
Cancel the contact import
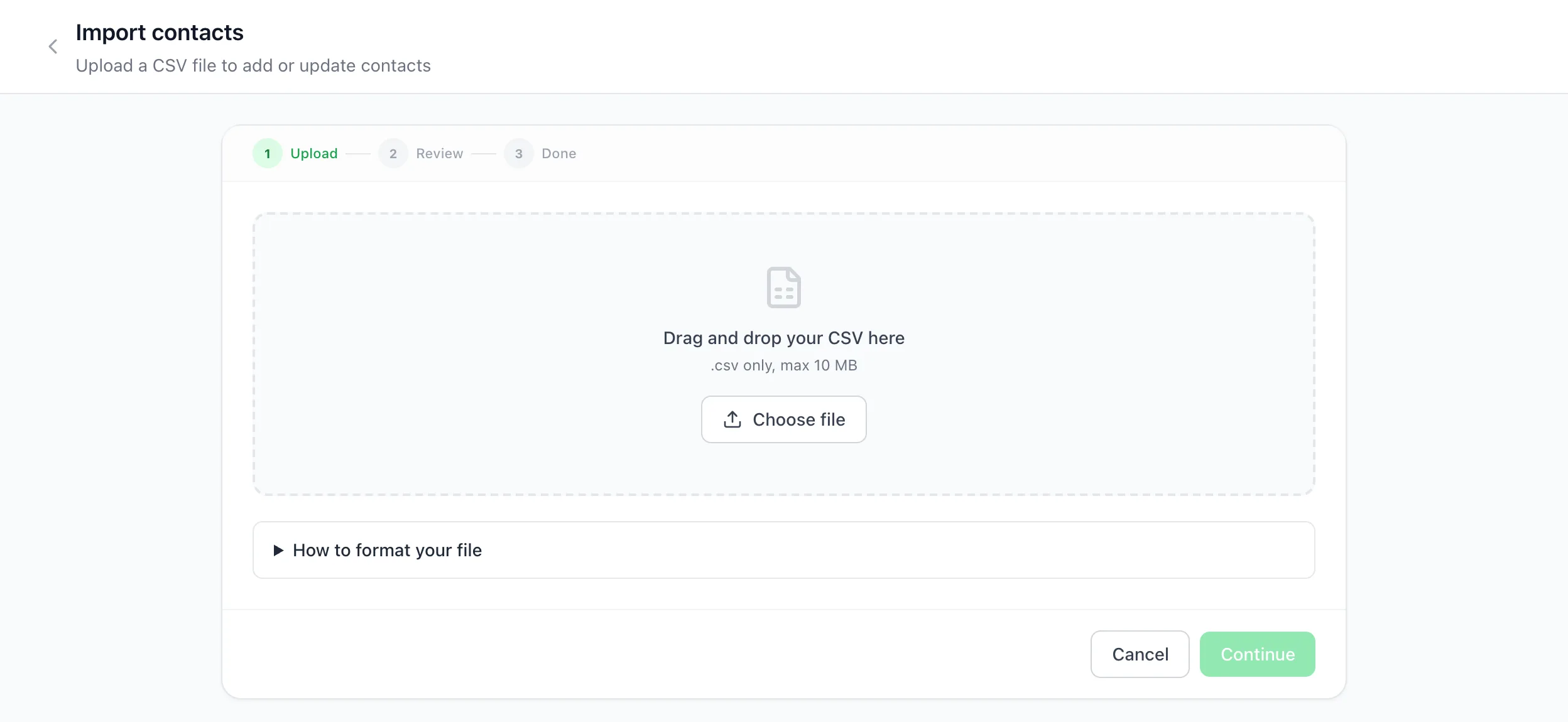(1140, 654)
